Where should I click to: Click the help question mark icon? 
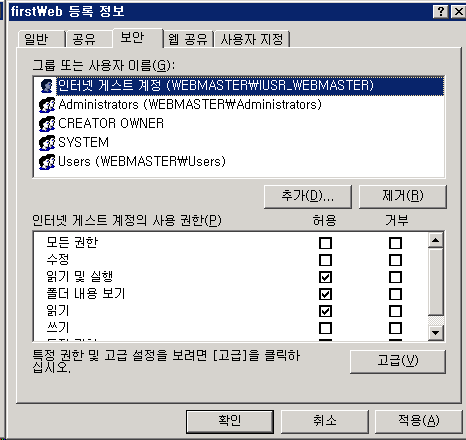(x=441, y=12)
